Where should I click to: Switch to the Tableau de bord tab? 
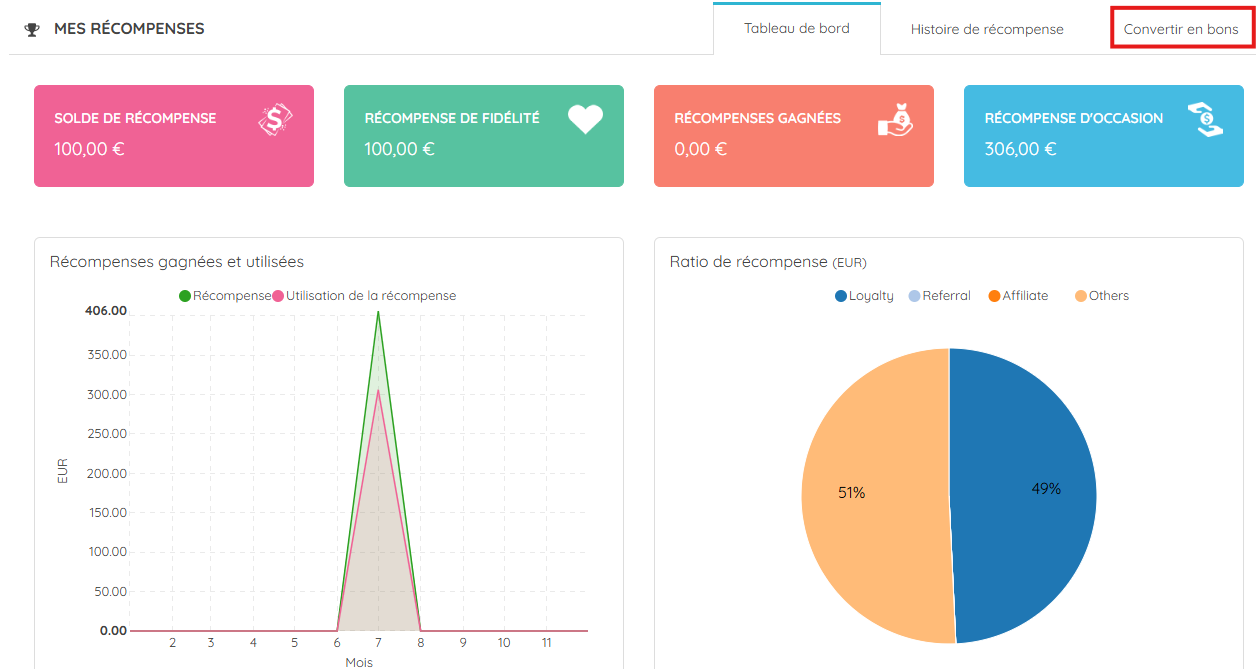coord(797,28)
